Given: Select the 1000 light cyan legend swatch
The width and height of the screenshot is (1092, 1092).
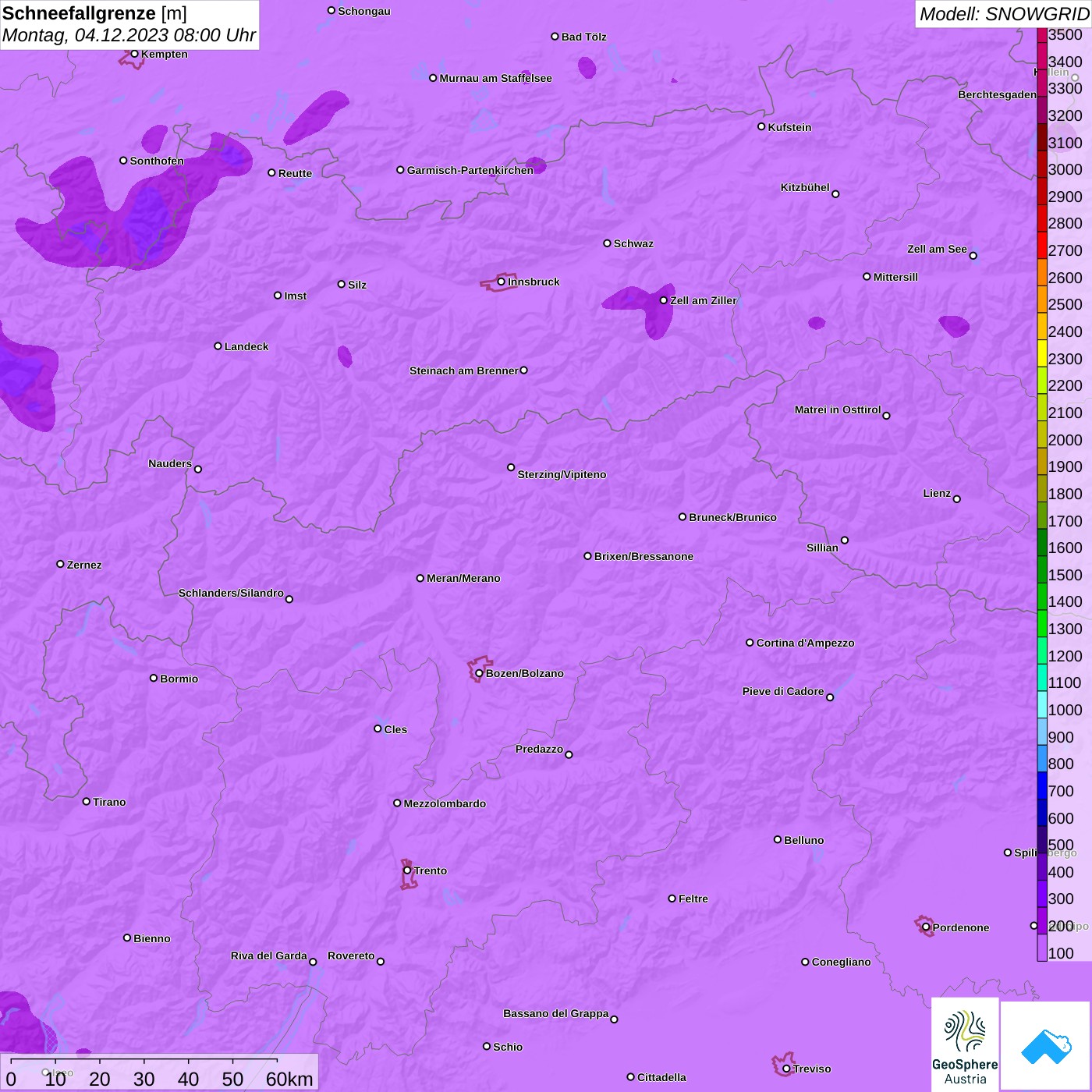Looking at the screenshot, I should [1042, 704].
